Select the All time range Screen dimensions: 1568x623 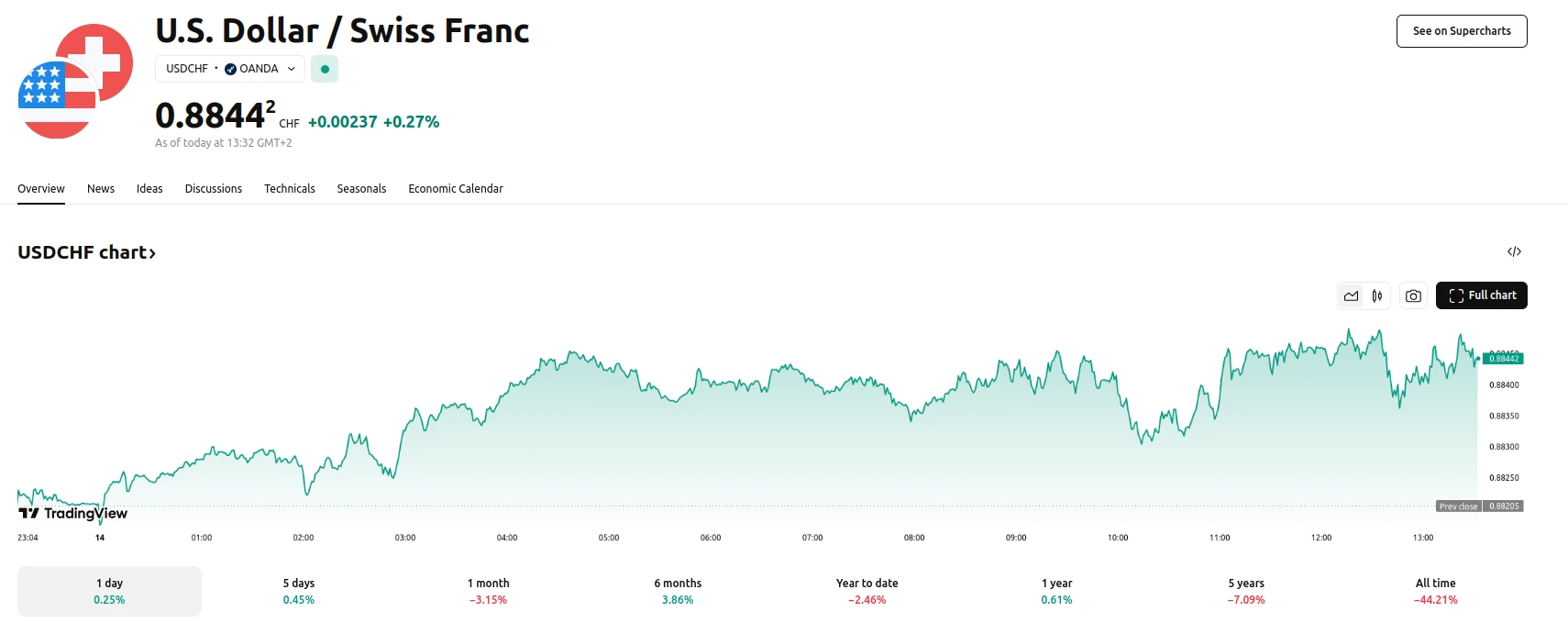[1435, 591]
